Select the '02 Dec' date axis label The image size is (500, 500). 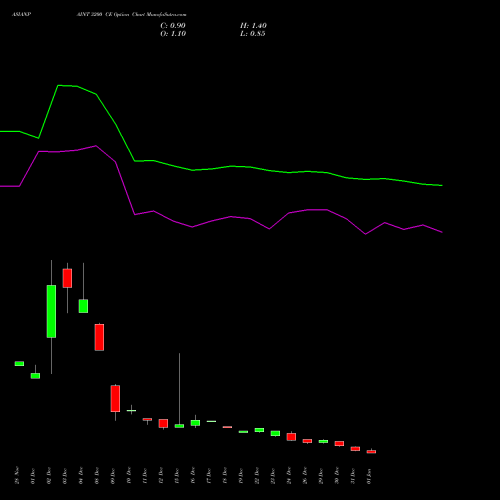click(x=49, y=475)
